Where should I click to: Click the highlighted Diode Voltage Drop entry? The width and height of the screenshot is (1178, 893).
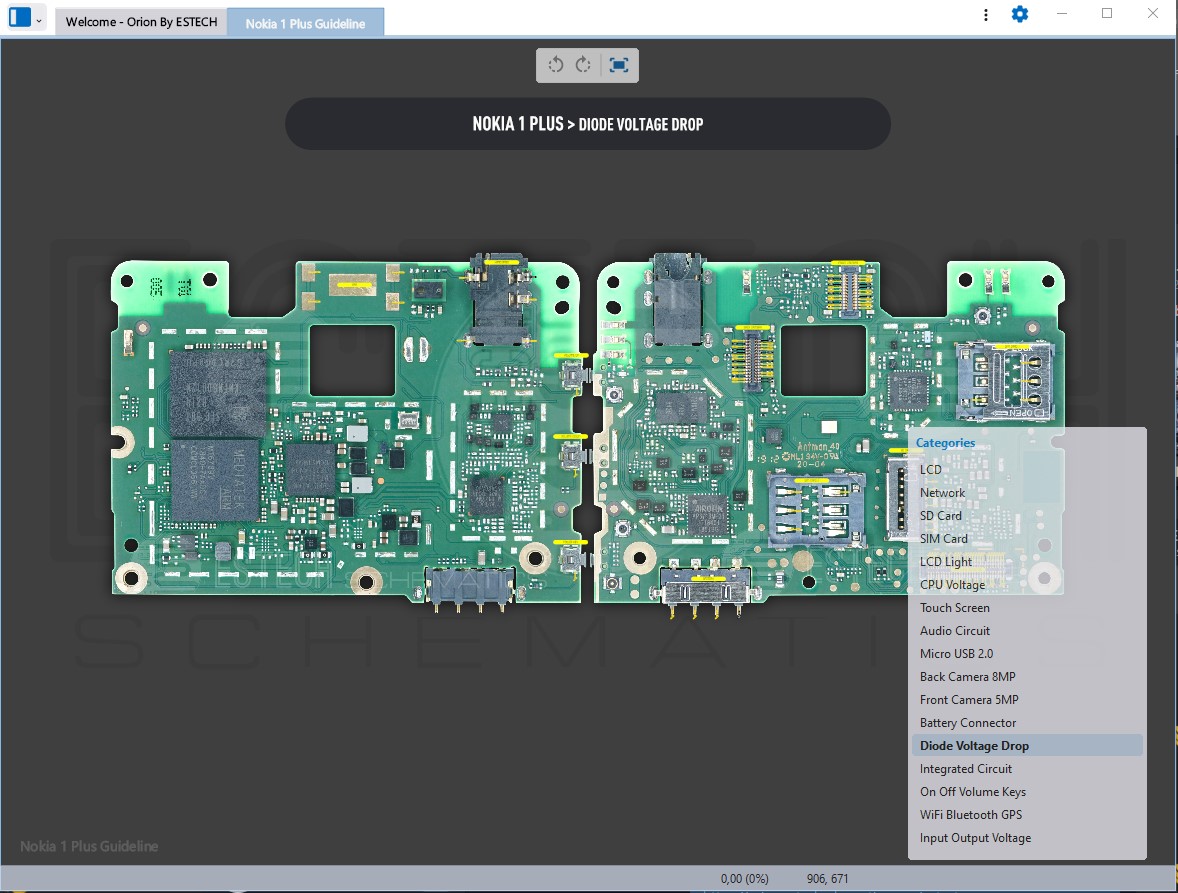974,745
